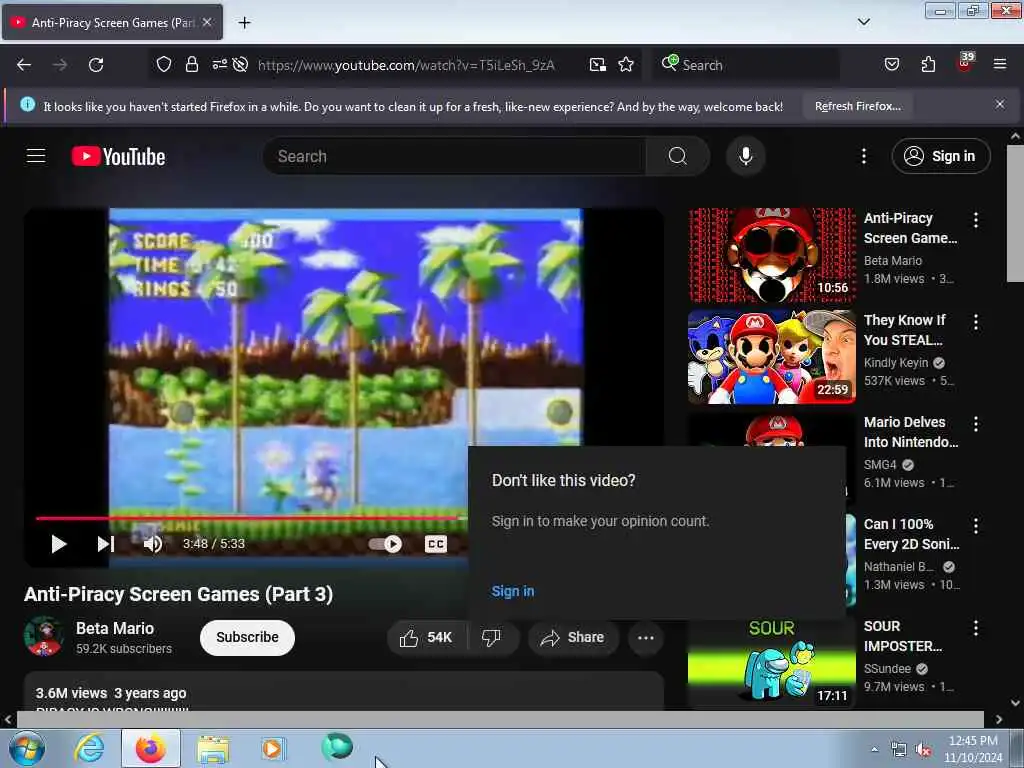Show hidden system tray icons arrow
The image size is (1024, 768).
874,749
